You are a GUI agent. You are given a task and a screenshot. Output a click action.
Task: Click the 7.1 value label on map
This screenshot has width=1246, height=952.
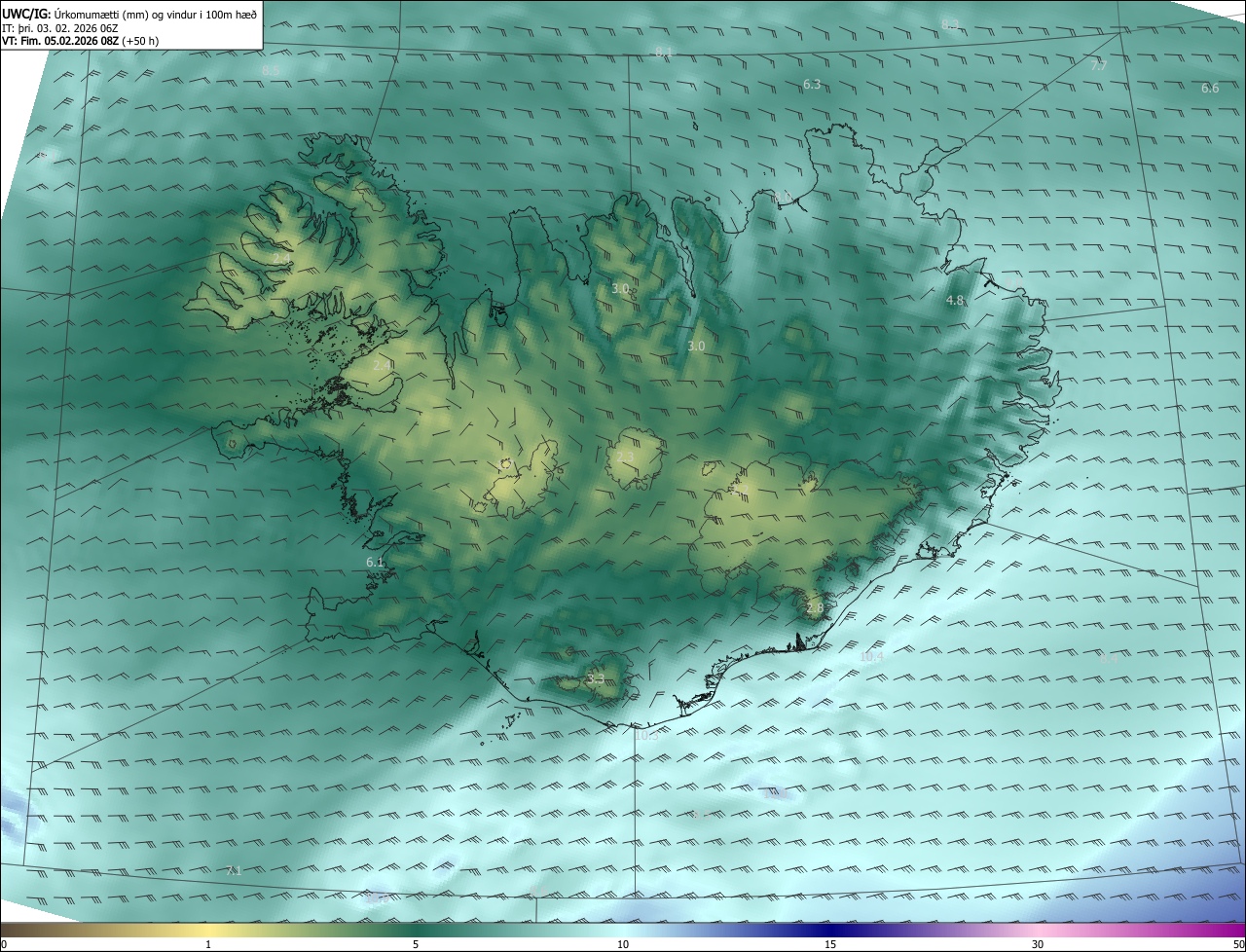tap(233, 869)
